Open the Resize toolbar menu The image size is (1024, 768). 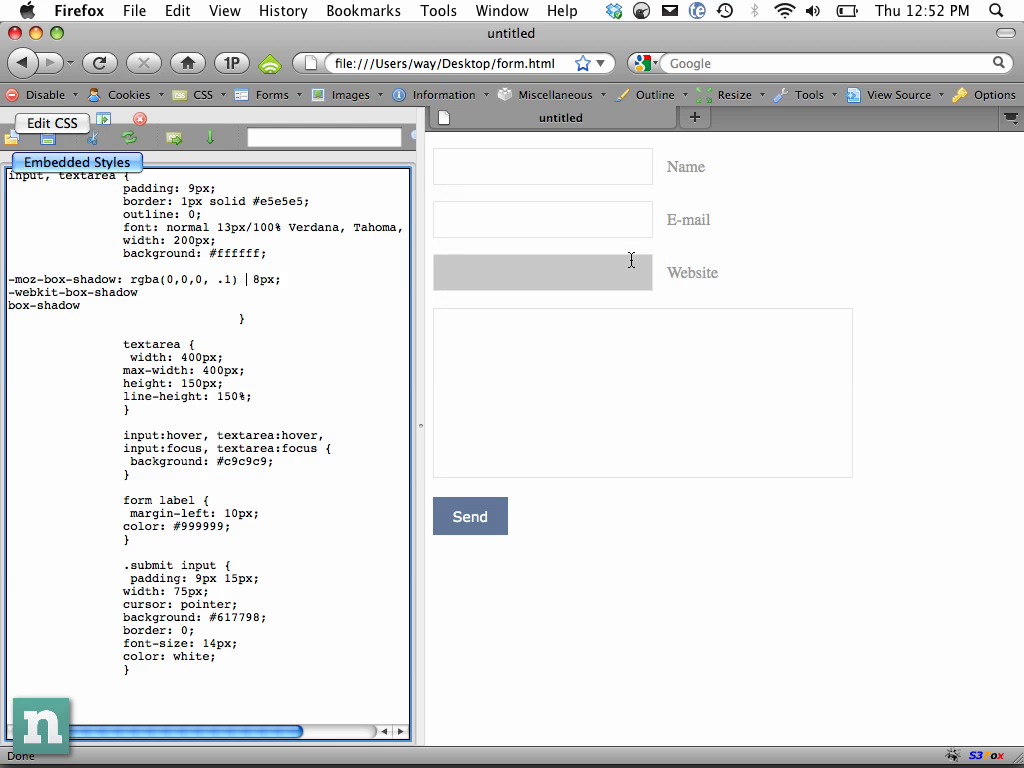point(731,95)
